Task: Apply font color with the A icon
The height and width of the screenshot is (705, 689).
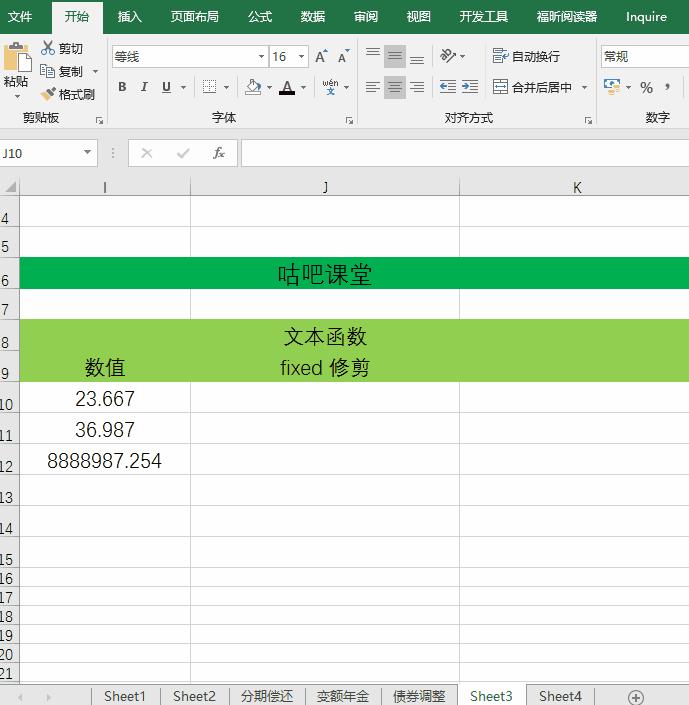Action: coord(287,87)
